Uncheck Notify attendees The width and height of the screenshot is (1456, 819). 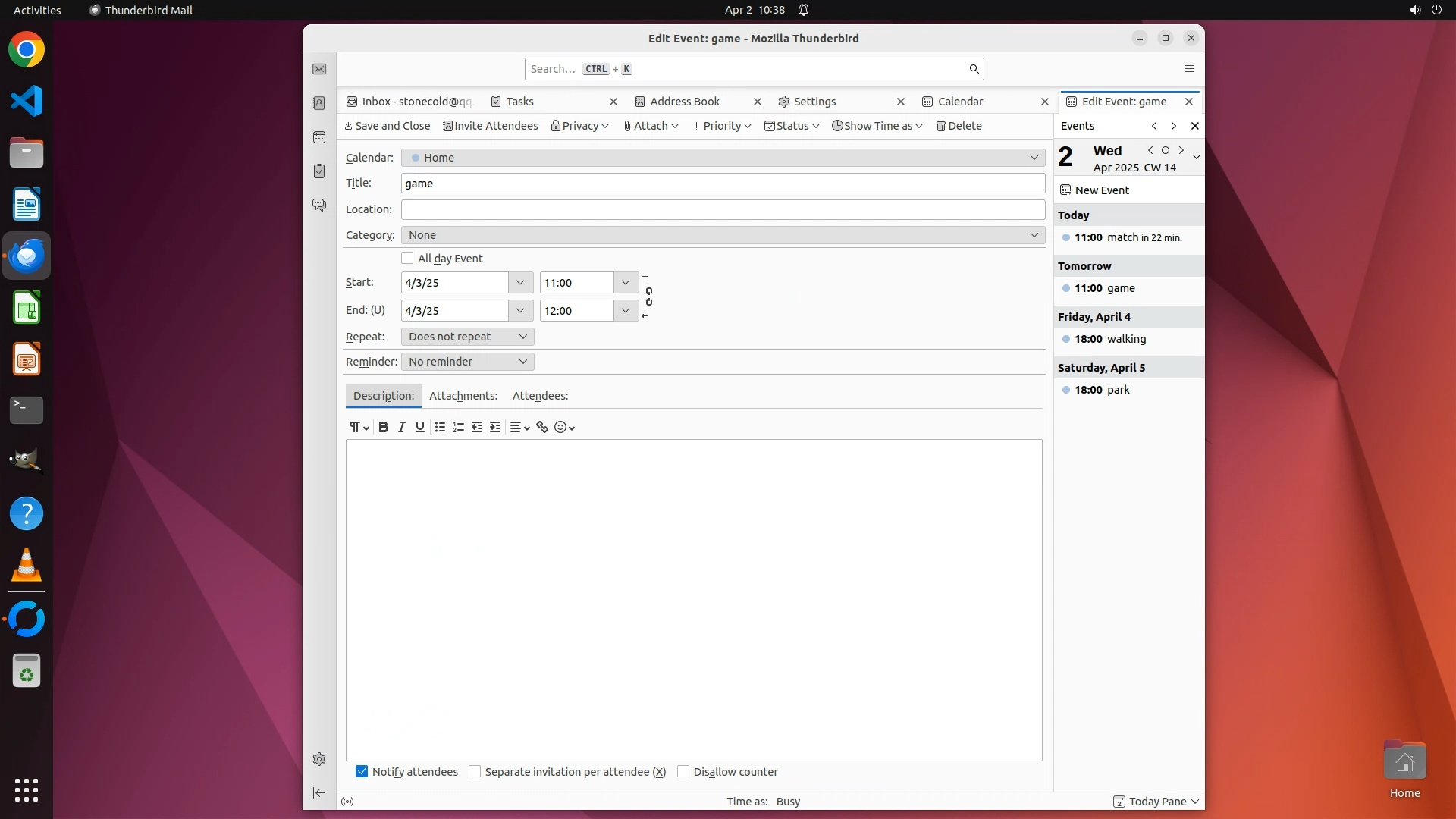(362, 771)
